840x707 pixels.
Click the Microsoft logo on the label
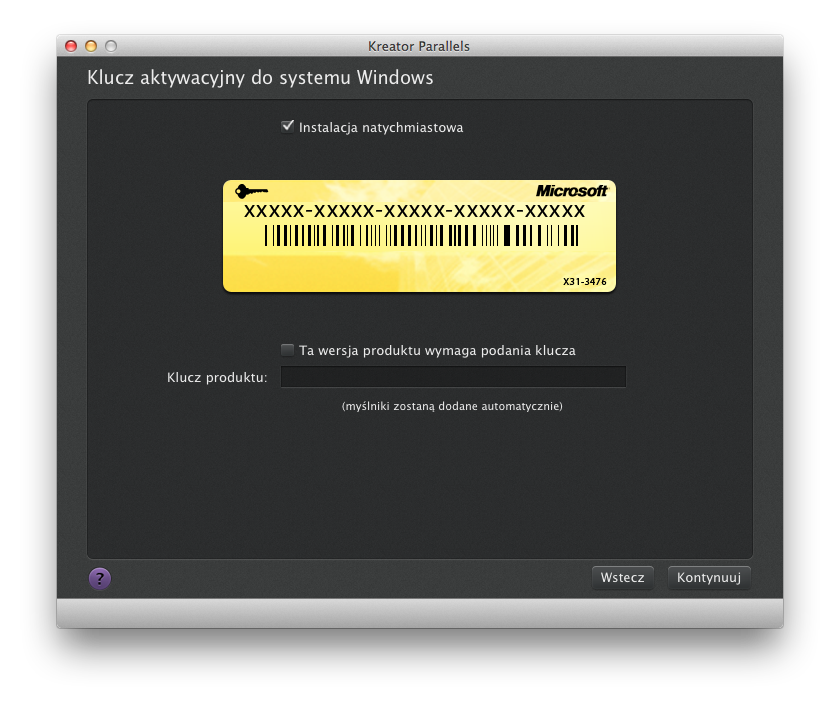[571, 191]
